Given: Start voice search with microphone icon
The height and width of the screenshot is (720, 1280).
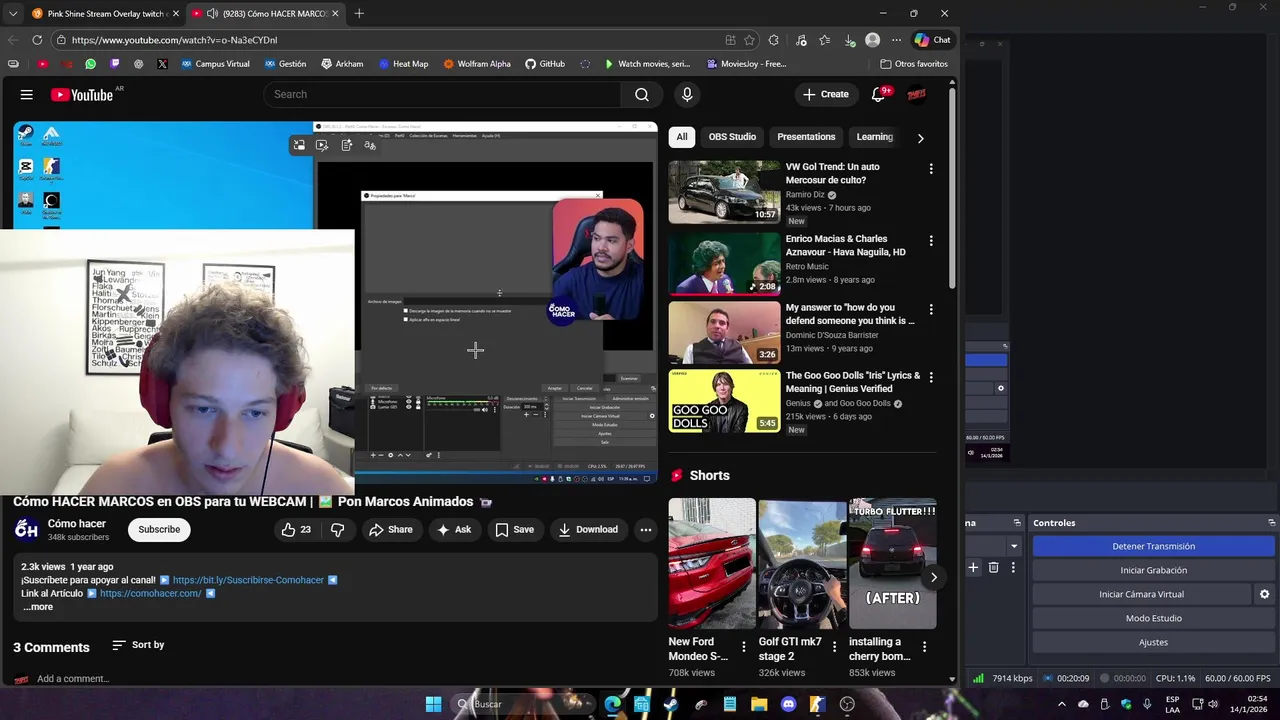Looking at the screenshot, I should [x=687, y=94].
